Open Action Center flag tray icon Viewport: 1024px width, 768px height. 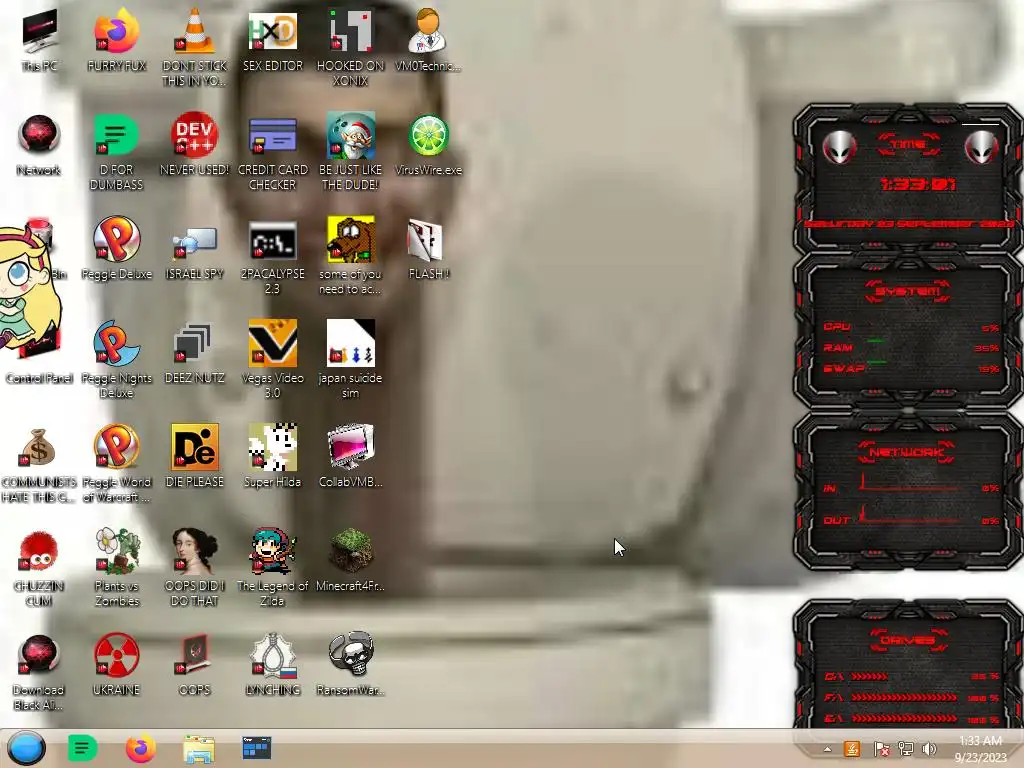click(x=881, y=749)
